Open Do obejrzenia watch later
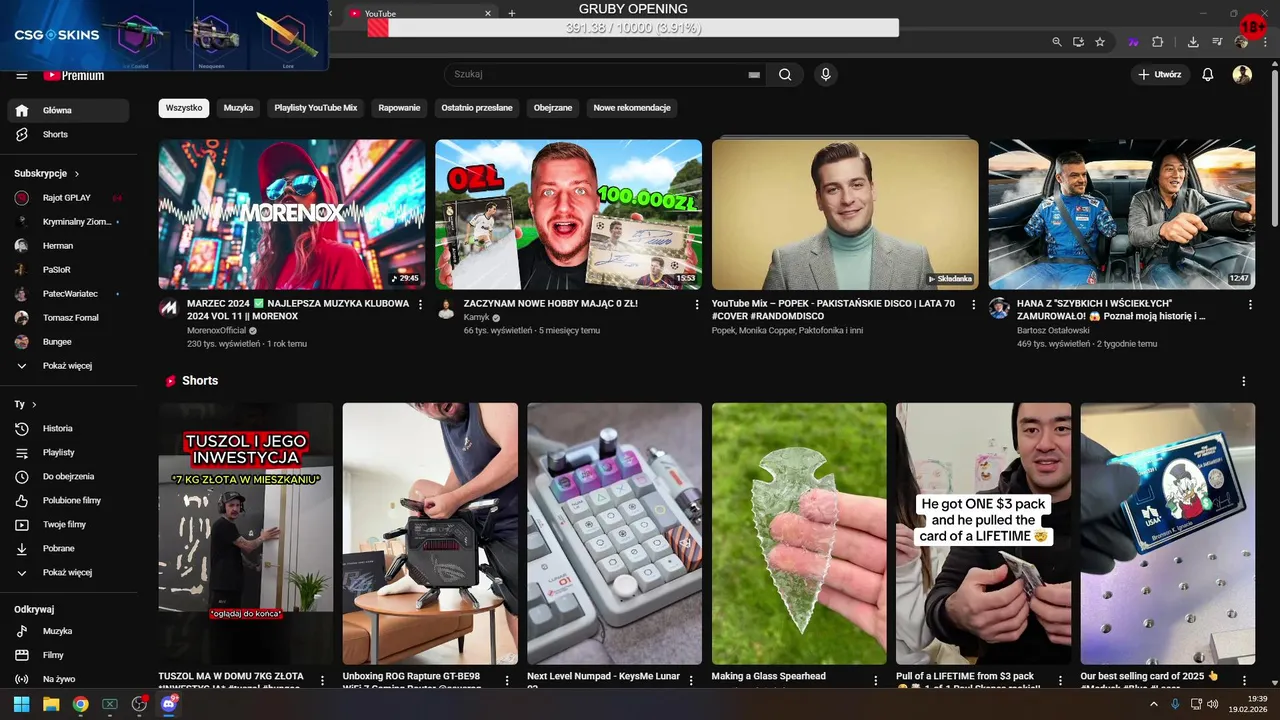This screenshot has width=1280, height=720. pyautogui.click(x=68, y=476)
